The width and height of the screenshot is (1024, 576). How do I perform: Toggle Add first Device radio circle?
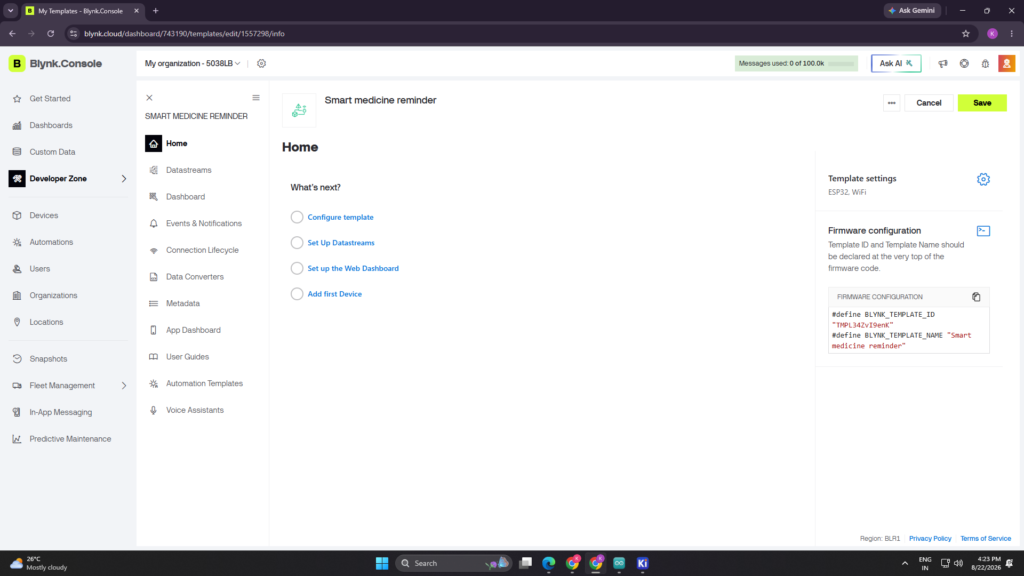(296, 294)
